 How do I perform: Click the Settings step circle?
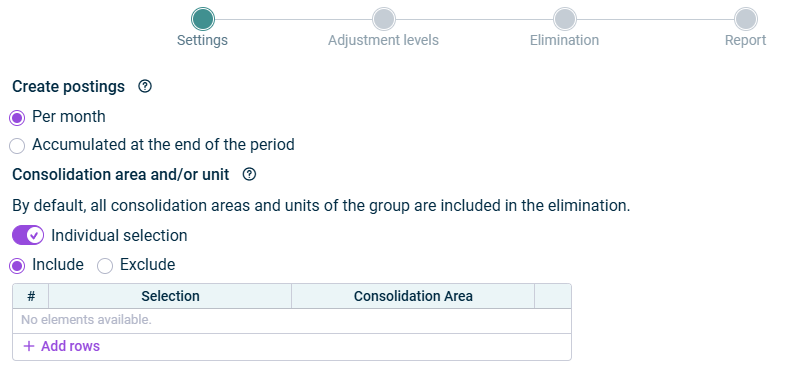coord(203,20)
